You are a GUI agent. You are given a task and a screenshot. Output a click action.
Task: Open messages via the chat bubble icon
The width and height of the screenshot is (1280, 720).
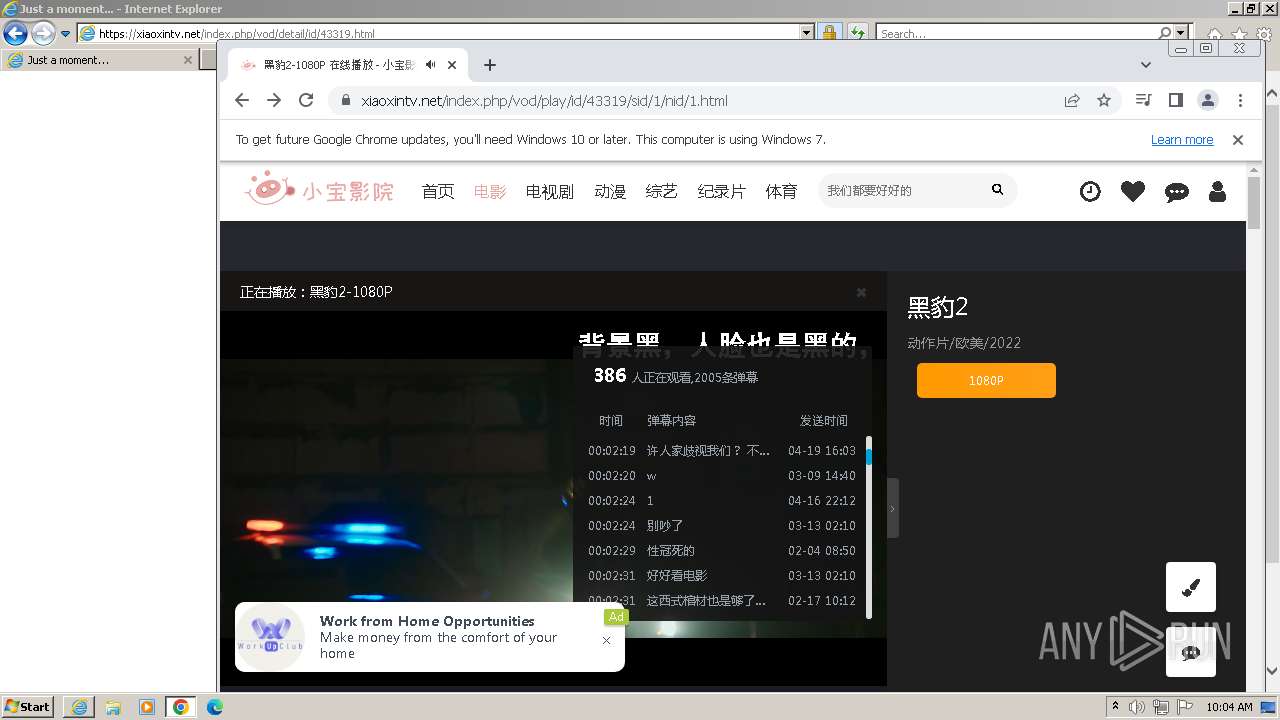(x=1177, y=192)
